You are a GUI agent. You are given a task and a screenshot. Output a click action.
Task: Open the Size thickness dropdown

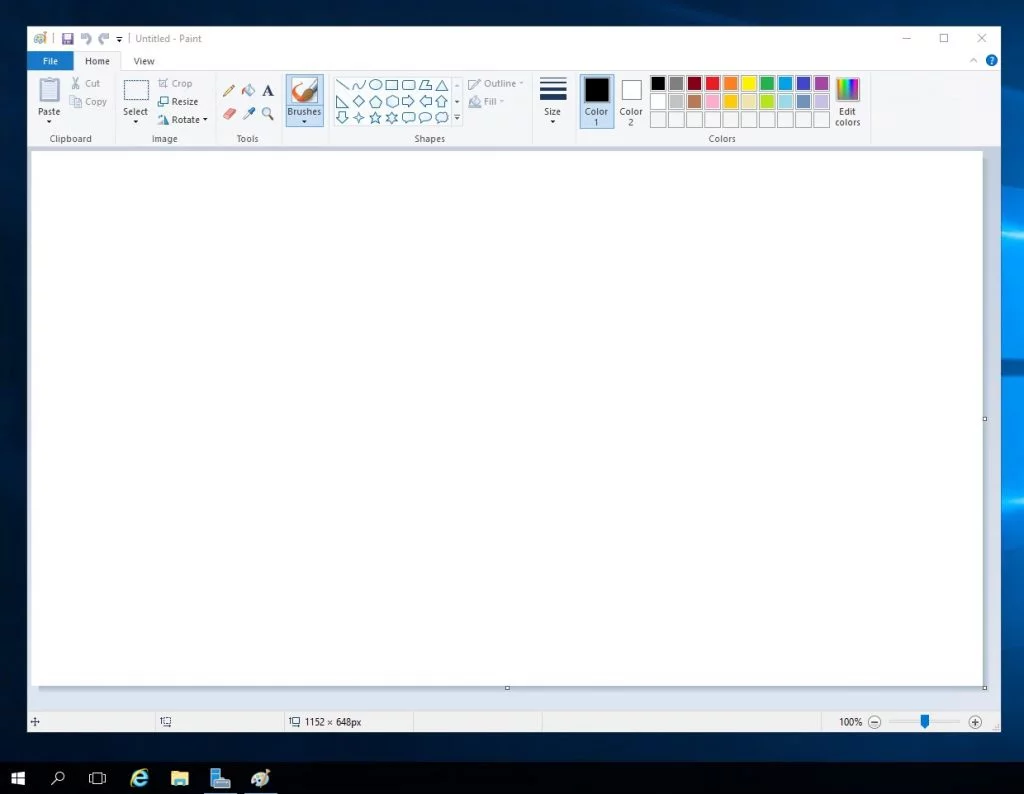click(552, 101)
